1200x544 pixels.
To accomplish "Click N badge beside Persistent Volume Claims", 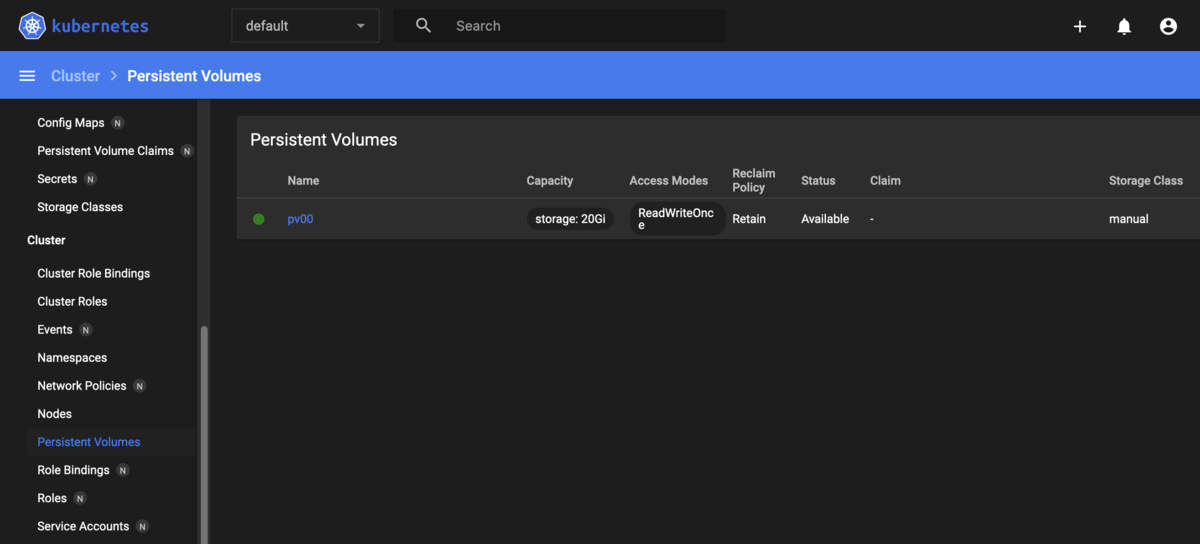I will pos(187,151).
